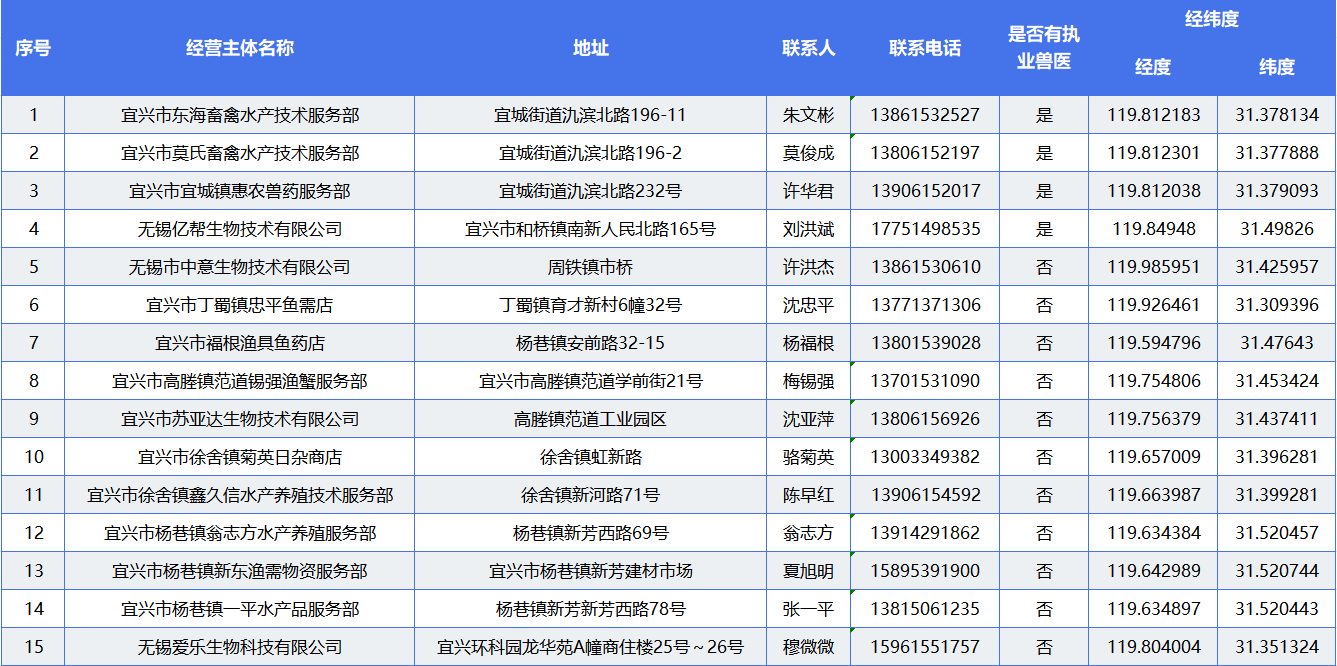
Task: Select cell 宜兴市徐舍镇菊英日杂商店
Action: (x=240, y=457)
